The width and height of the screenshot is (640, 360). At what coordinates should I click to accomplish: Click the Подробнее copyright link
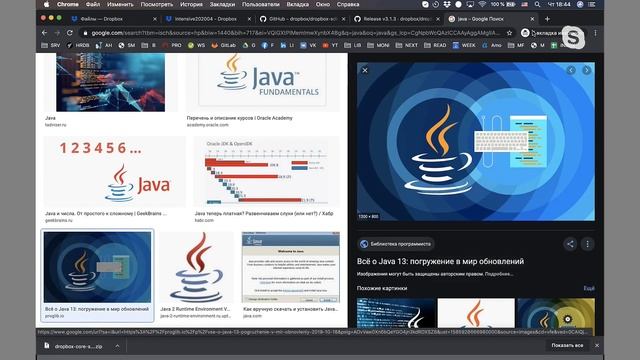pos(498,274)
